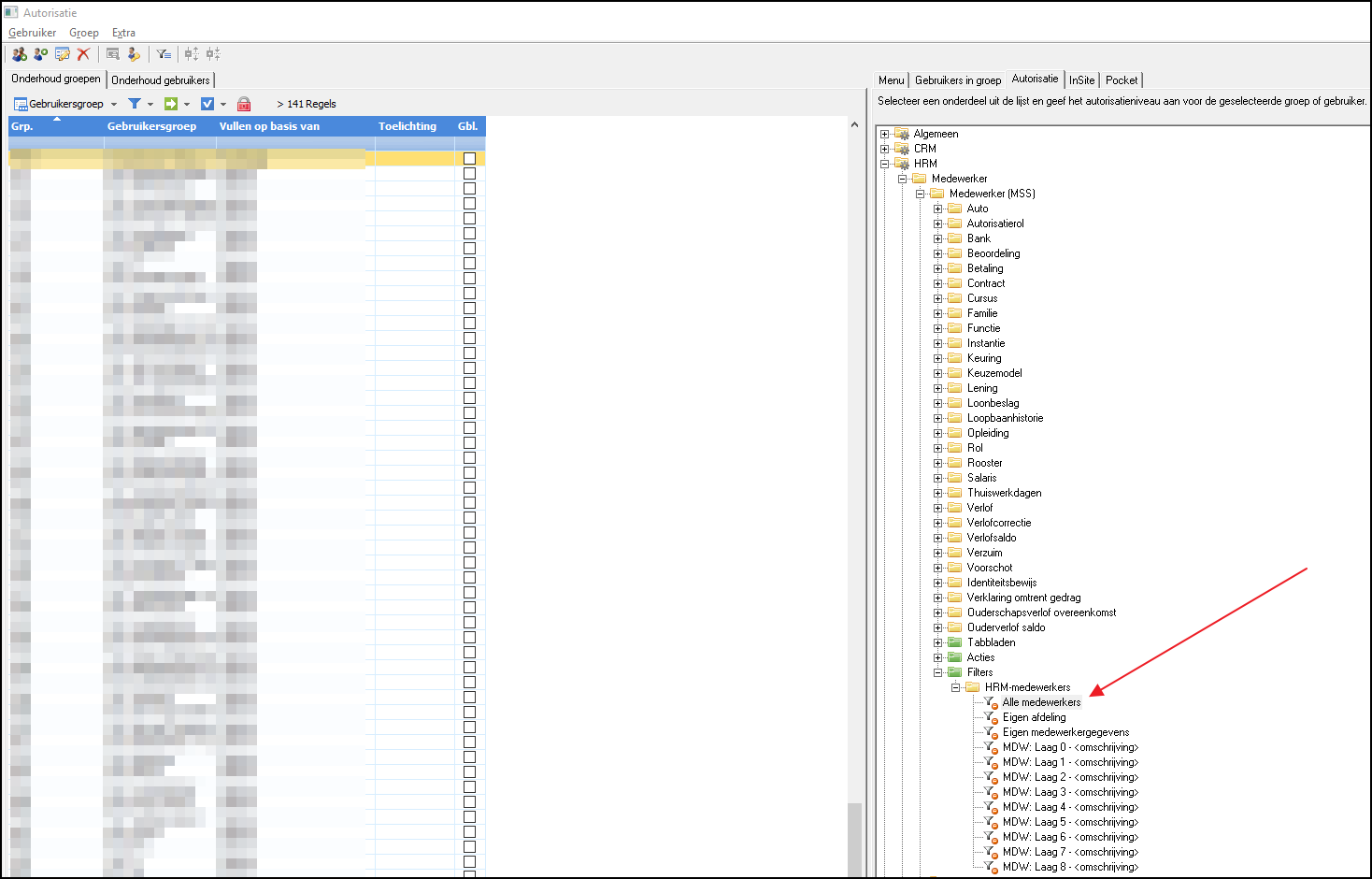
Task: Click the red padlock icon
Action: (x=244, y=104)
